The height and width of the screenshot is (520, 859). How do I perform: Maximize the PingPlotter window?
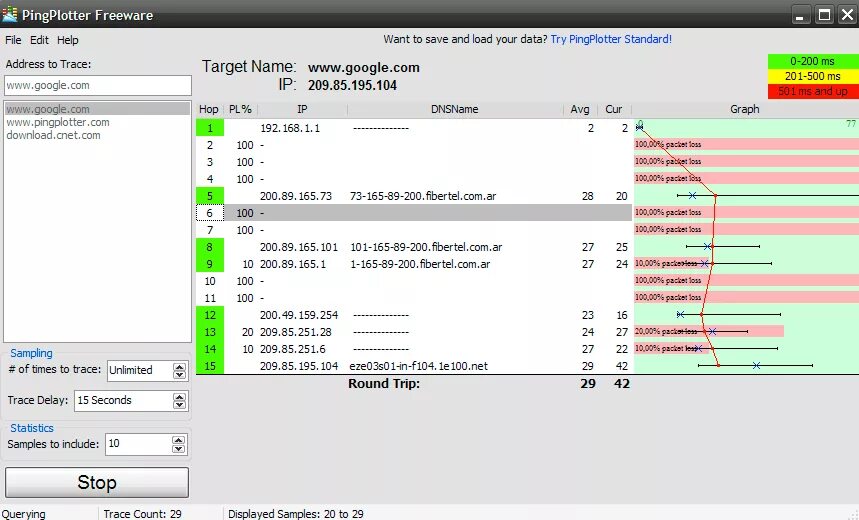(x=824, y=15)
